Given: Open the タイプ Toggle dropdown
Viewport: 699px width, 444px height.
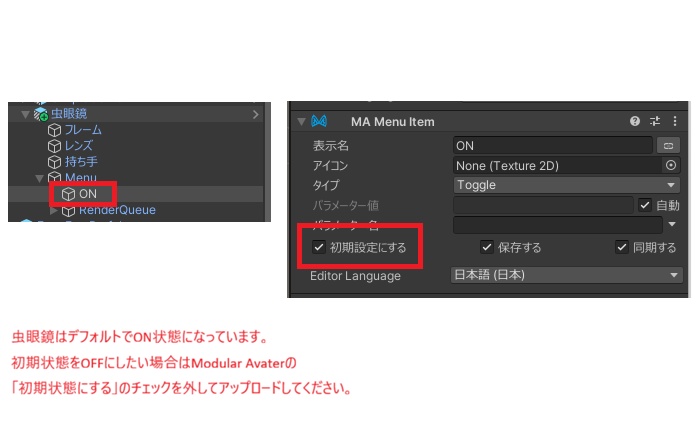Looking at the screenshot, I should point(567,185).
